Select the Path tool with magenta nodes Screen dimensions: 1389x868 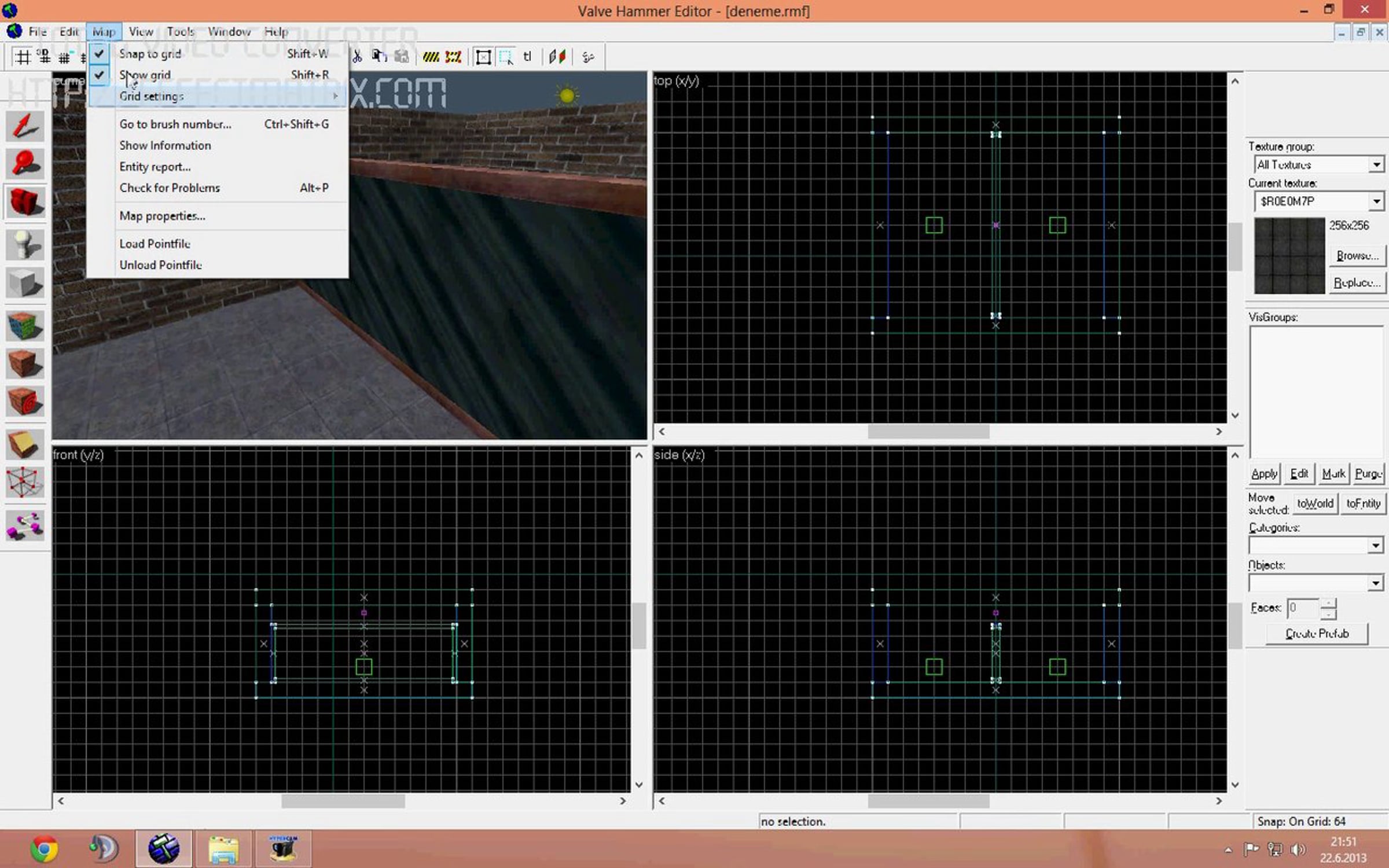tap(25, 526)
